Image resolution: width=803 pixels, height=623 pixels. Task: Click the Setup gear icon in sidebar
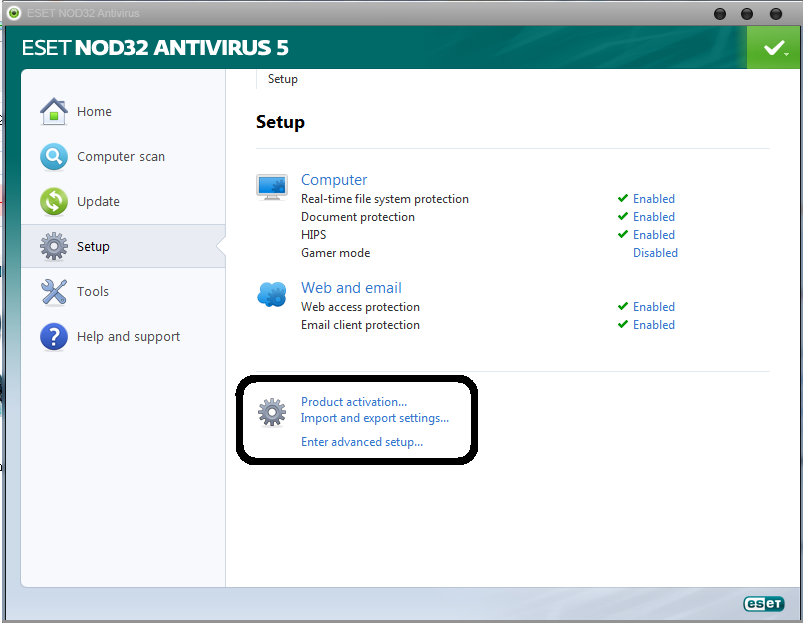[54, 246]
